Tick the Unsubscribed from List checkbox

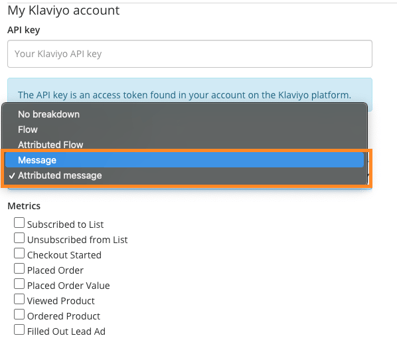pyautogui.click(x=19, y=238)
